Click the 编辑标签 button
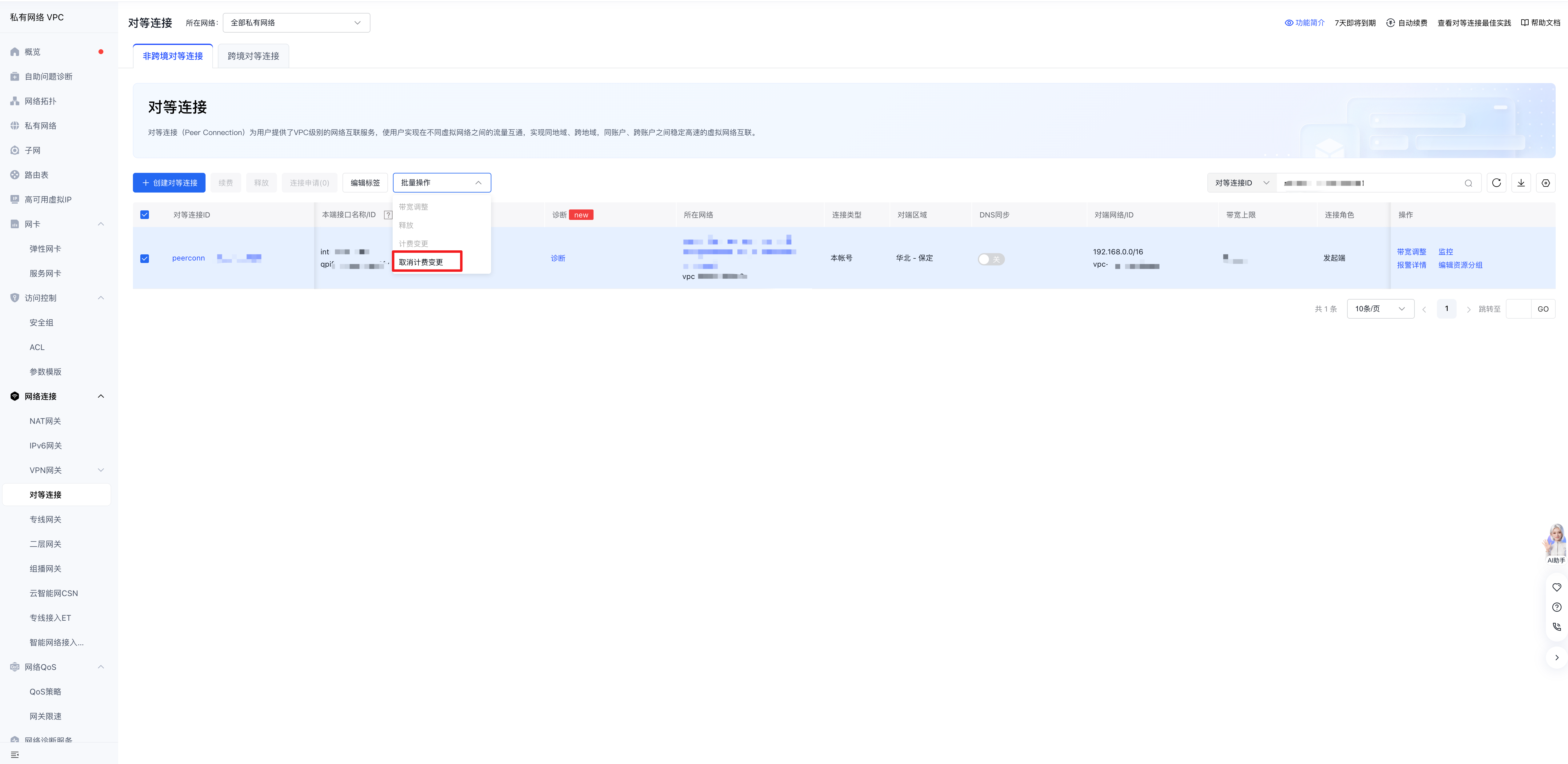The image size is (1568, 764). pyautogui.click(x=365, y=182)
